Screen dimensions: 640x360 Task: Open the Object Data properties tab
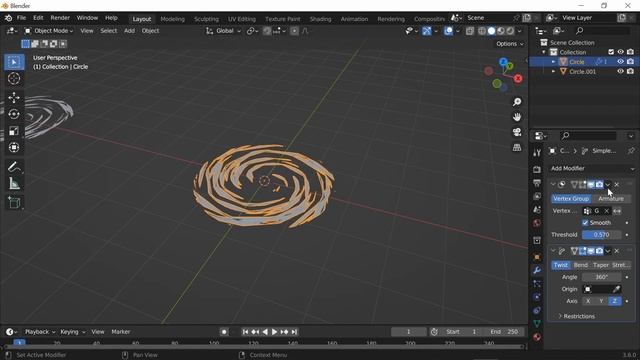pyautogui.click(x=537, y=324)
